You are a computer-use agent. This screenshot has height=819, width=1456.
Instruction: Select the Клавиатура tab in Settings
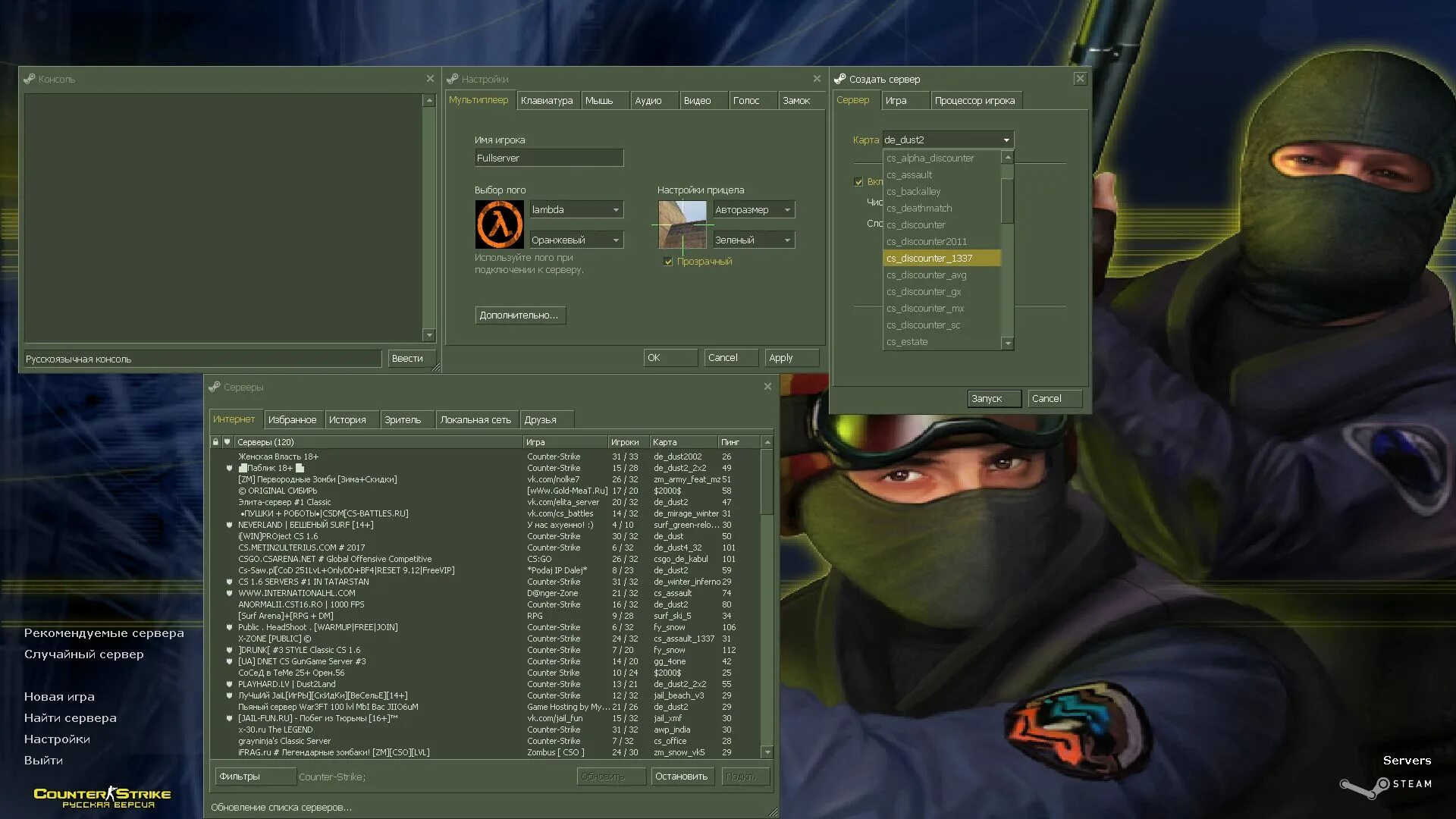[547, 100]
